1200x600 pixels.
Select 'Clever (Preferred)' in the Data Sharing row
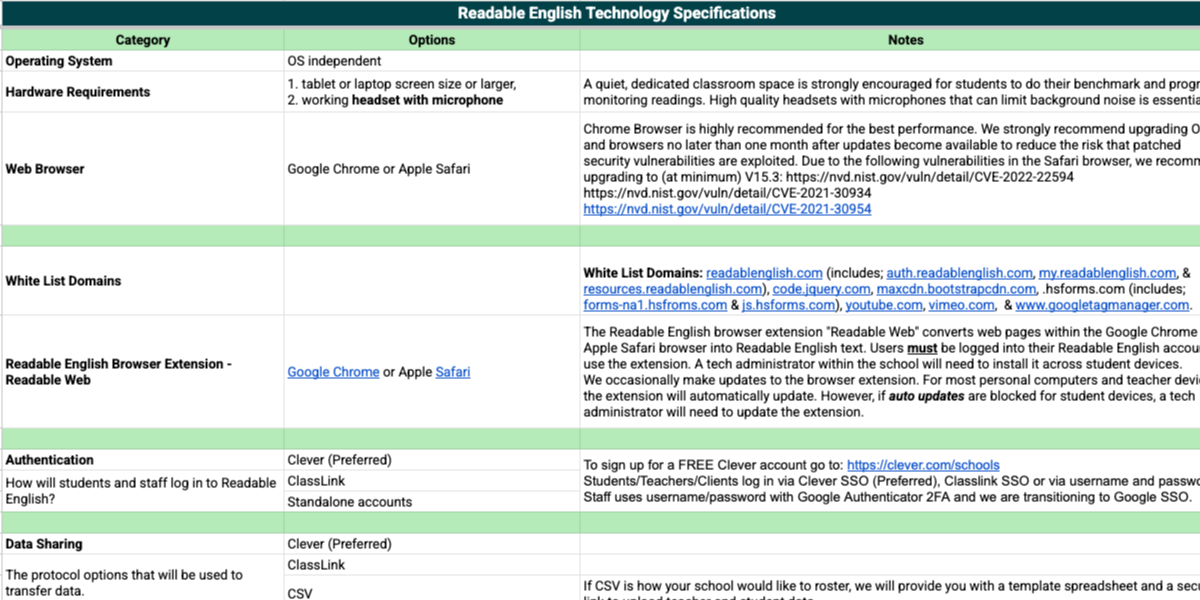432,544
